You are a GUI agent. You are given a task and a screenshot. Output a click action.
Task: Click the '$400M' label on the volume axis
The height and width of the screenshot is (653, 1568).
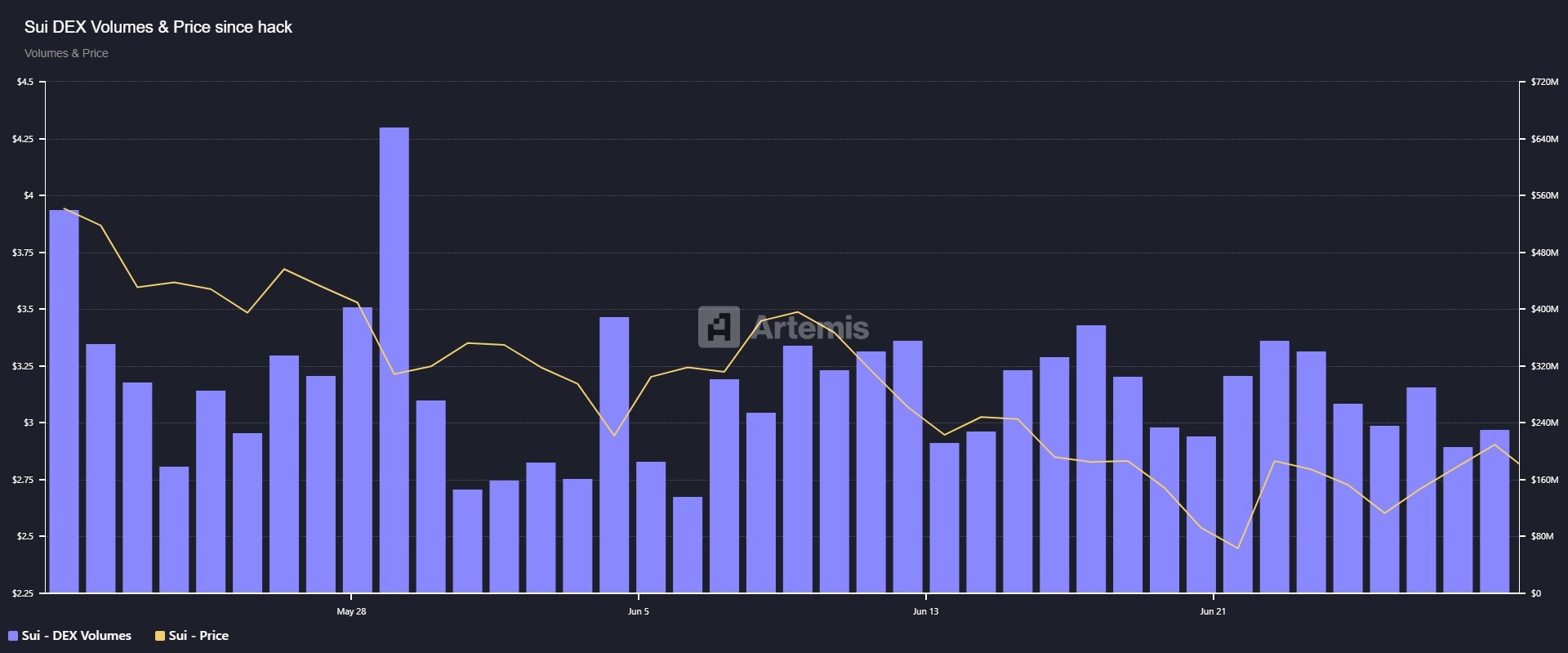point(1544,309)
